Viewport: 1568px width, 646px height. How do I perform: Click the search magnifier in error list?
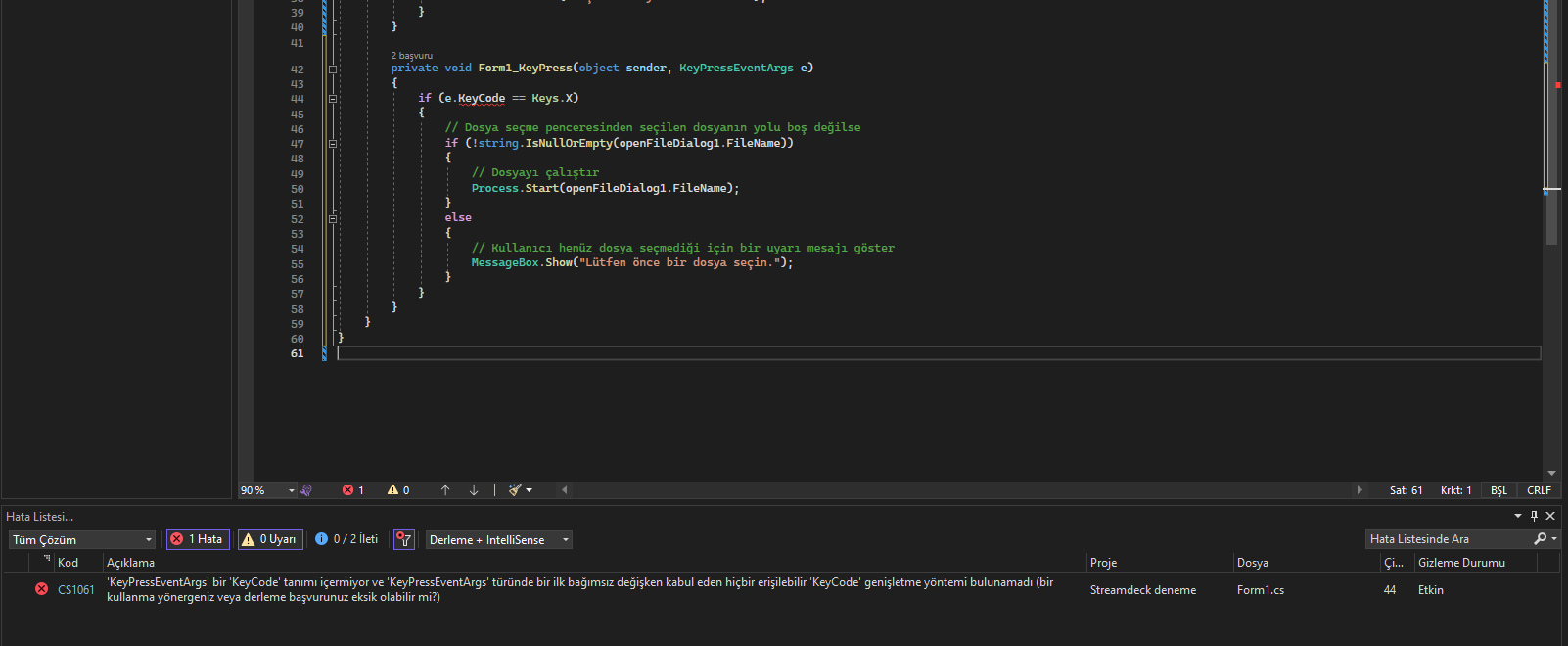click(x=1541, y=539)
